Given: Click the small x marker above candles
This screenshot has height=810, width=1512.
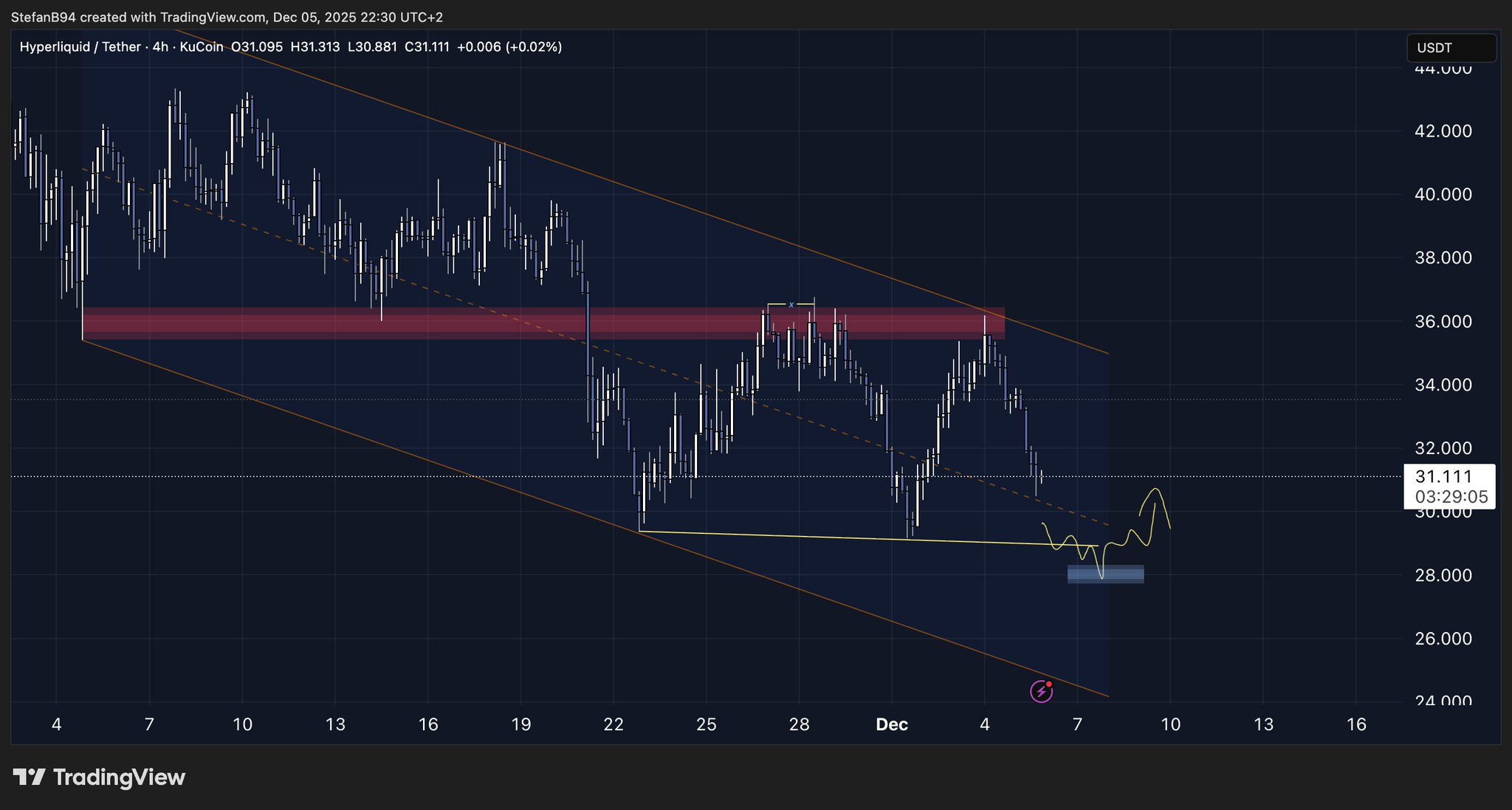Looking at the screenshot, I should click(791, 304).
